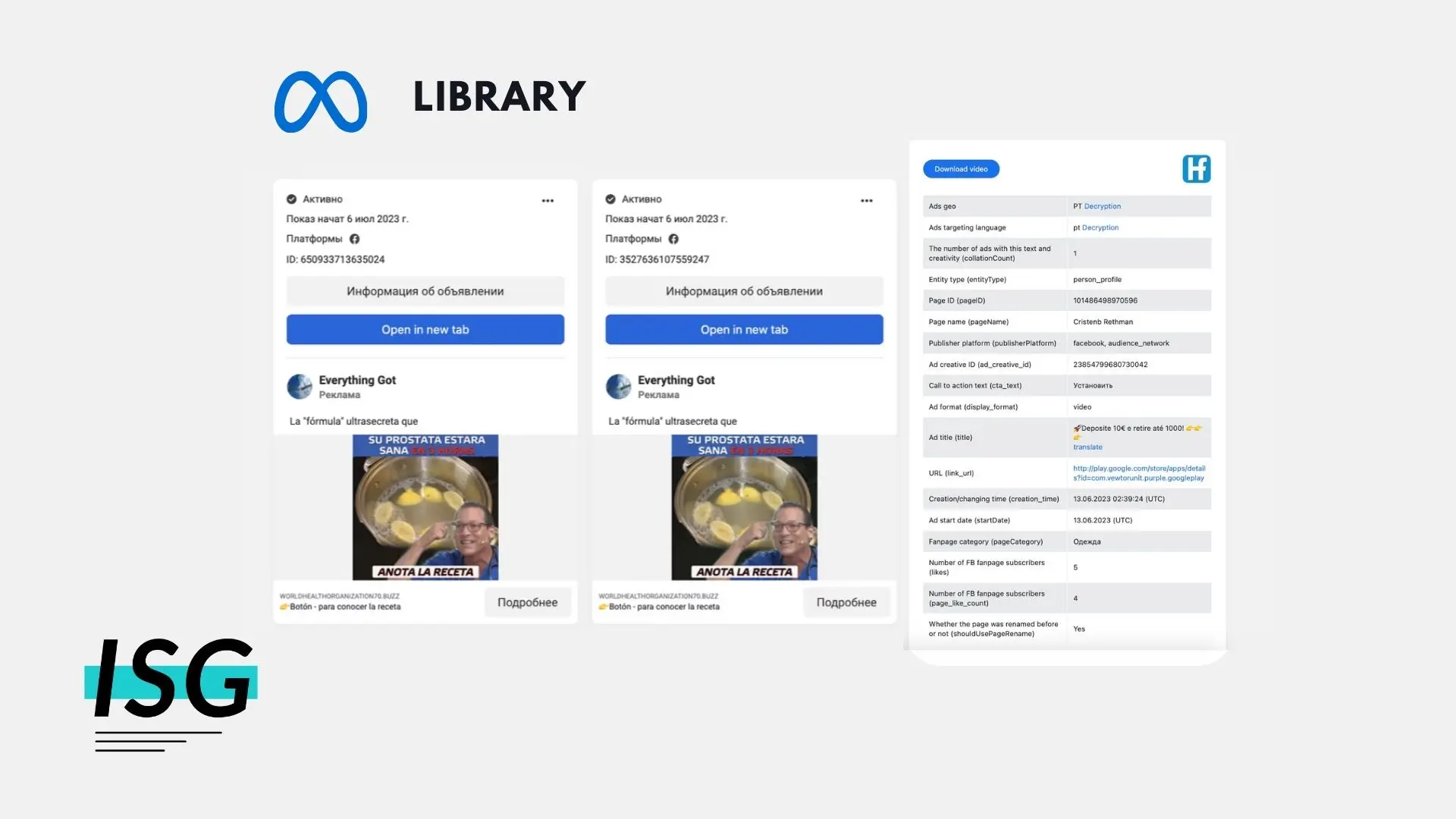The height and width of the screenshot is (819, 1456).
Task: Expand Информация об объявлении for first ad
Action: (425, 291)
